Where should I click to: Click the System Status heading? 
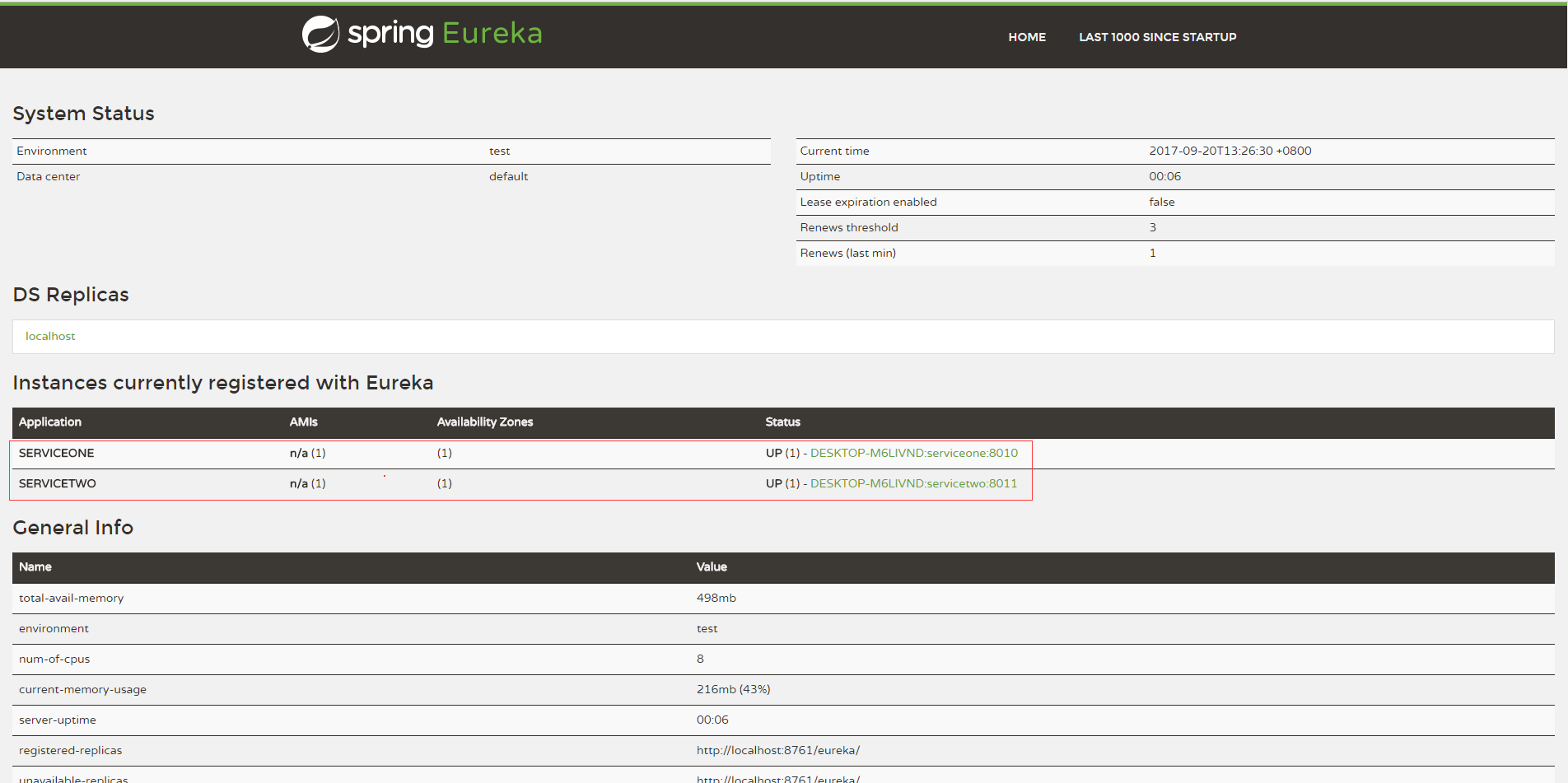[x=84, y=114]
